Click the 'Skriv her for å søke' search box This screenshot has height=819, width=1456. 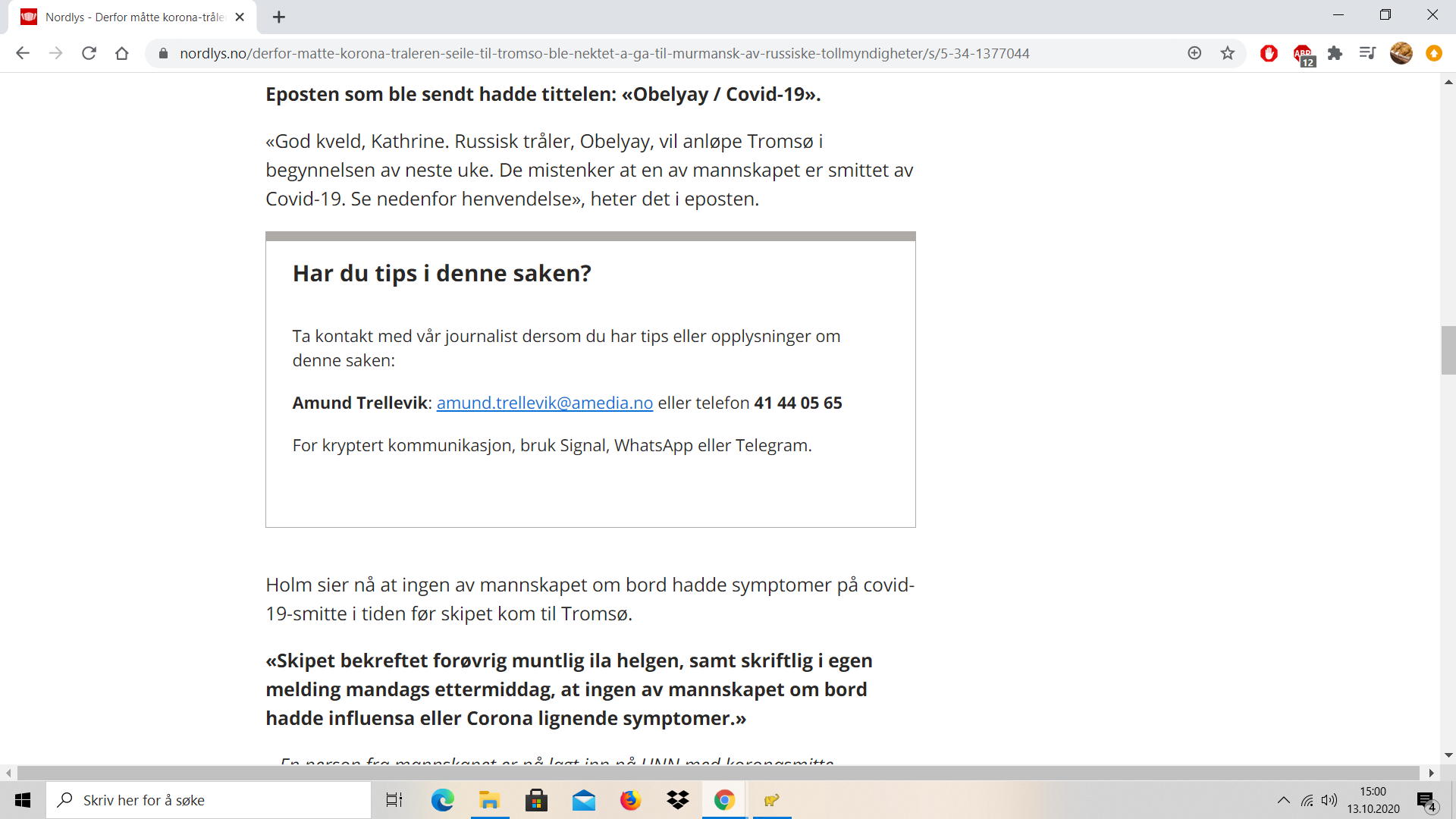click(x=209, y=800)
